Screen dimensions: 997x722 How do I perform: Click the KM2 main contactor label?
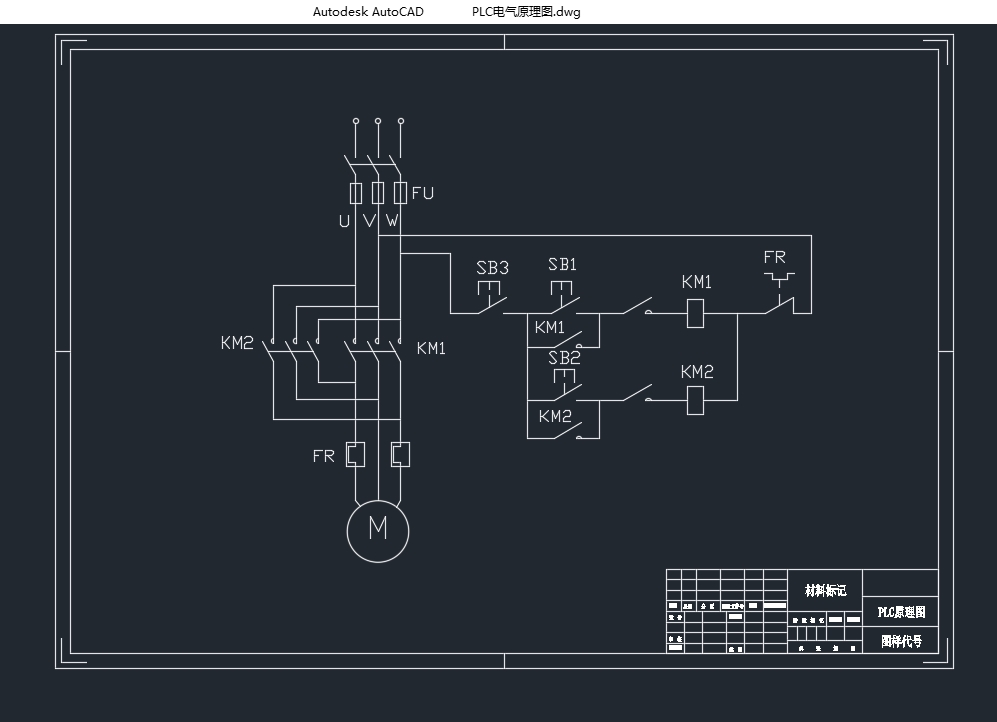(x=237, y=343)
